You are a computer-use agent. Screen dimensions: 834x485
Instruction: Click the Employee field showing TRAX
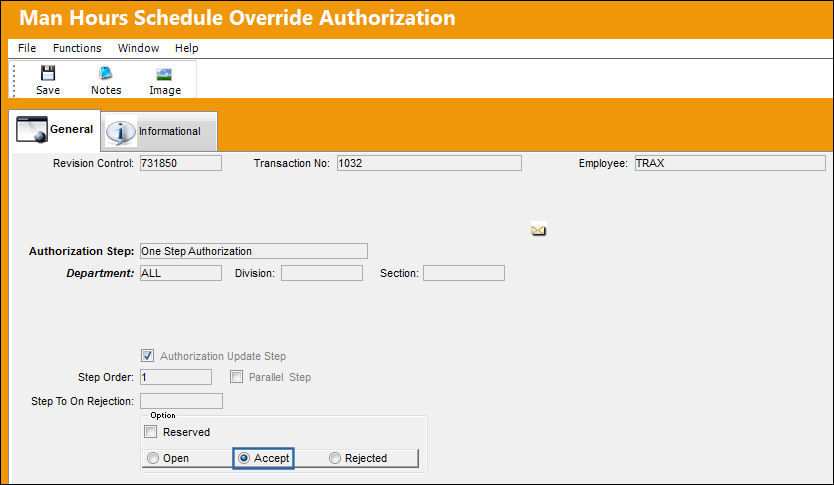pyautogui.click(x=730, y=163)
